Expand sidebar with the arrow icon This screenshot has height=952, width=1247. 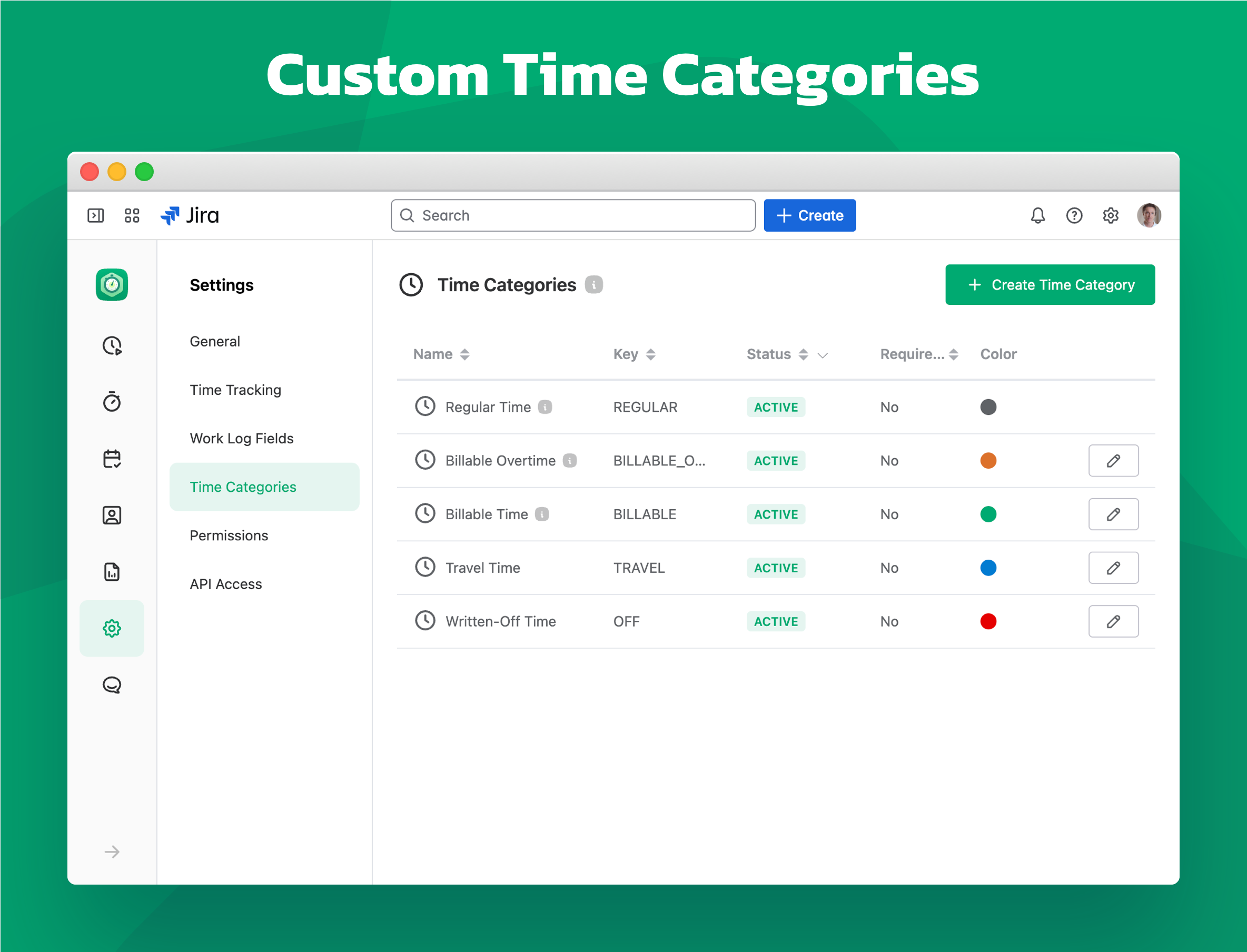[x=112, y=852]
